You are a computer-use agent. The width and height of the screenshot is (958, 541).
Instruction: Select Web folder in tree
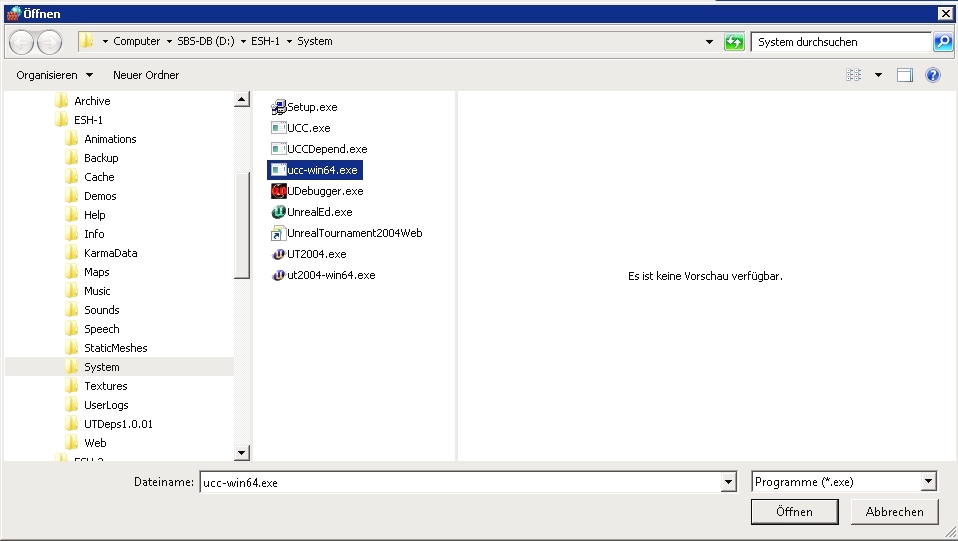(x=95, y=442)
